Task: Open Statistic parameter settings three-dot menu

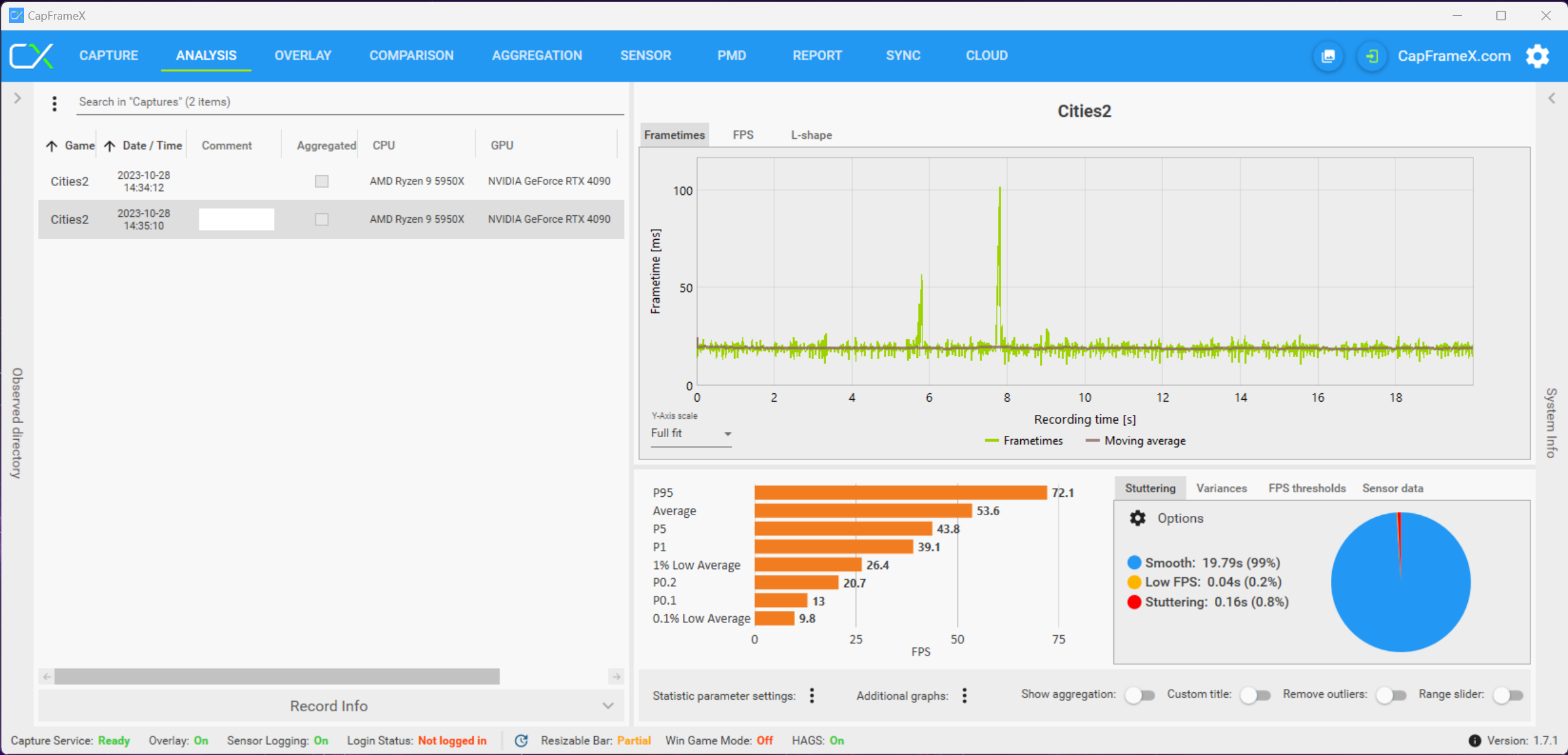Action: point(812,695)
